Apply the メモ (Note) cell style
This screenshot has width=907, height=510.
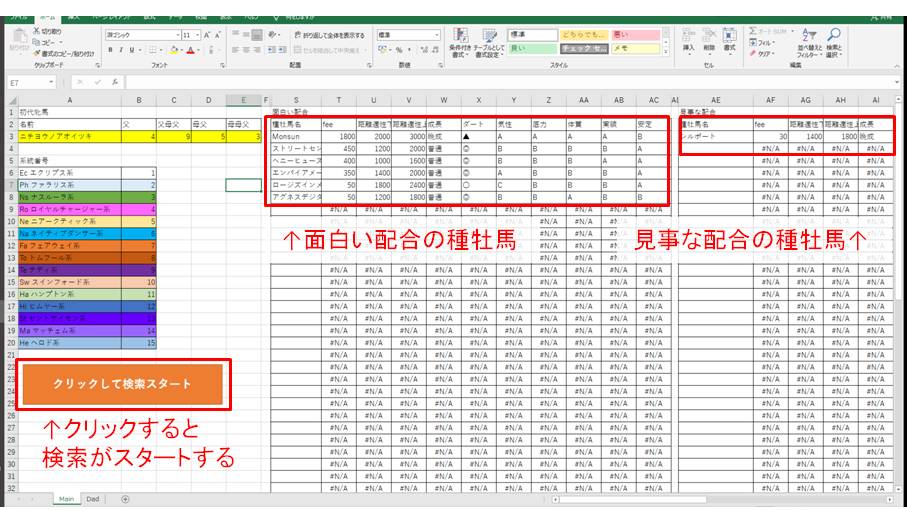click(x=636, y=49)
